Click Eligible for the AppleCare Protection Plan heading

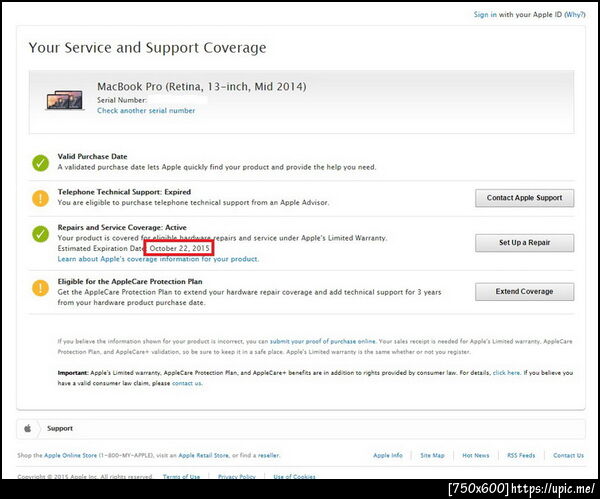click(x=130, y=282)
